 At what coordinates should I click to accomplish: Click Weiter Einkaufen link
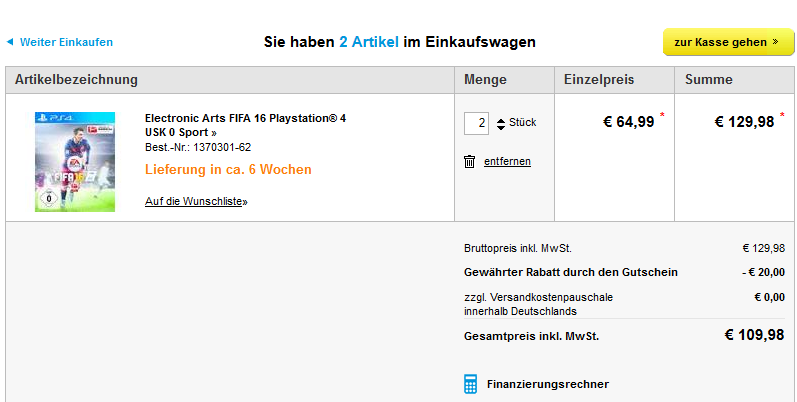pyautogui.click(x=66, y=42)
